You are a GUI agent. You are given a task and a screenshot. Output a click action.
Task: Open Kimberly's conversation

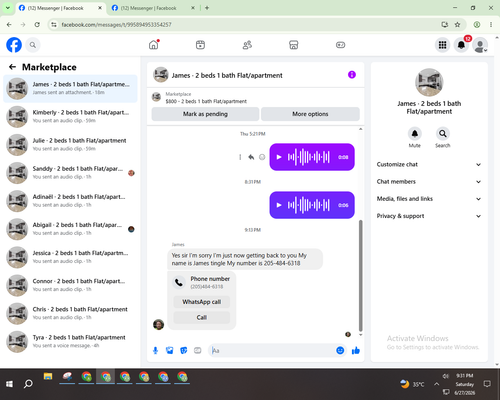pyautogui.click(x=70, y=116)
